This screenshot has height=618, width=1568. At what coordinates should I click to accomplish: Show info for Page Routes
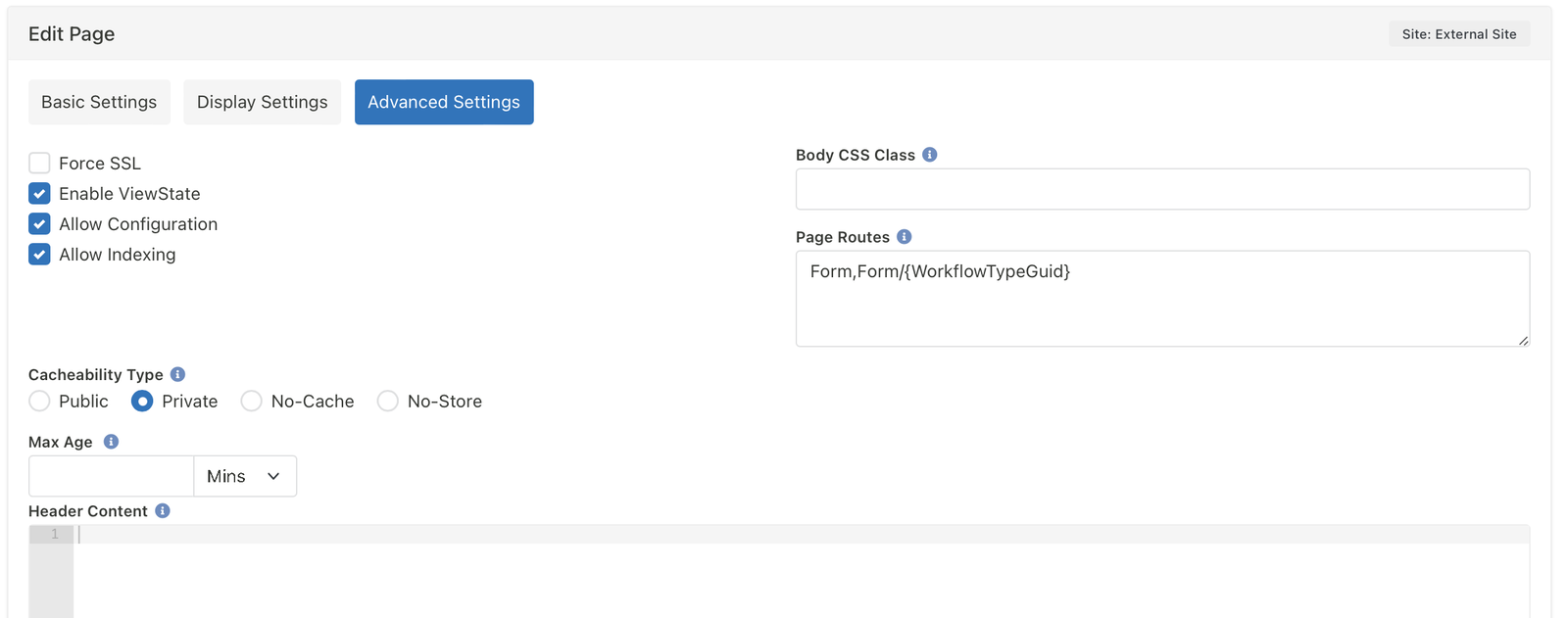pyautogui.click(x=905, y=237)
